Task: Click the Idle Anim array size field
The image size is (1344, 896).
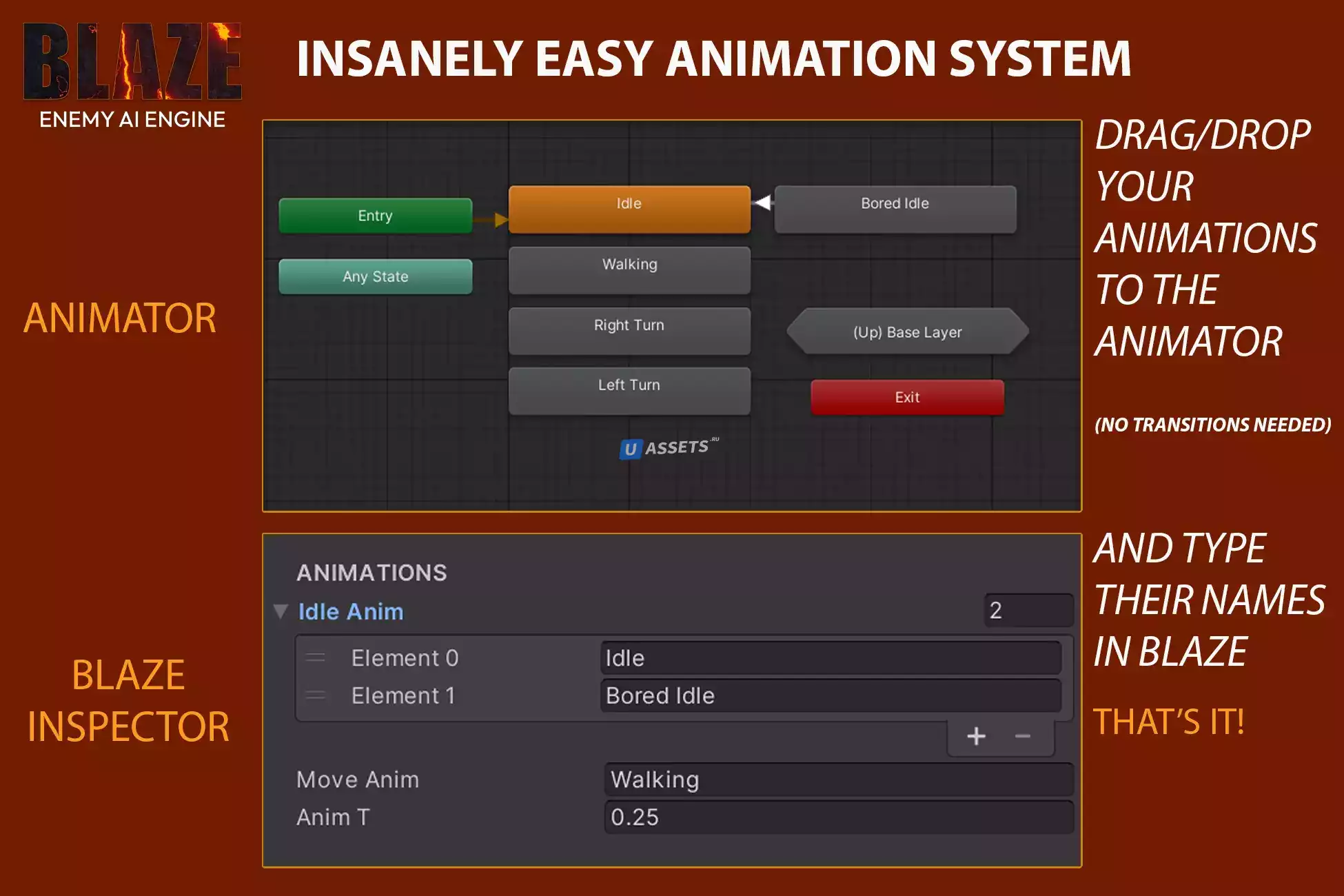Action: tap(1028, 610)
